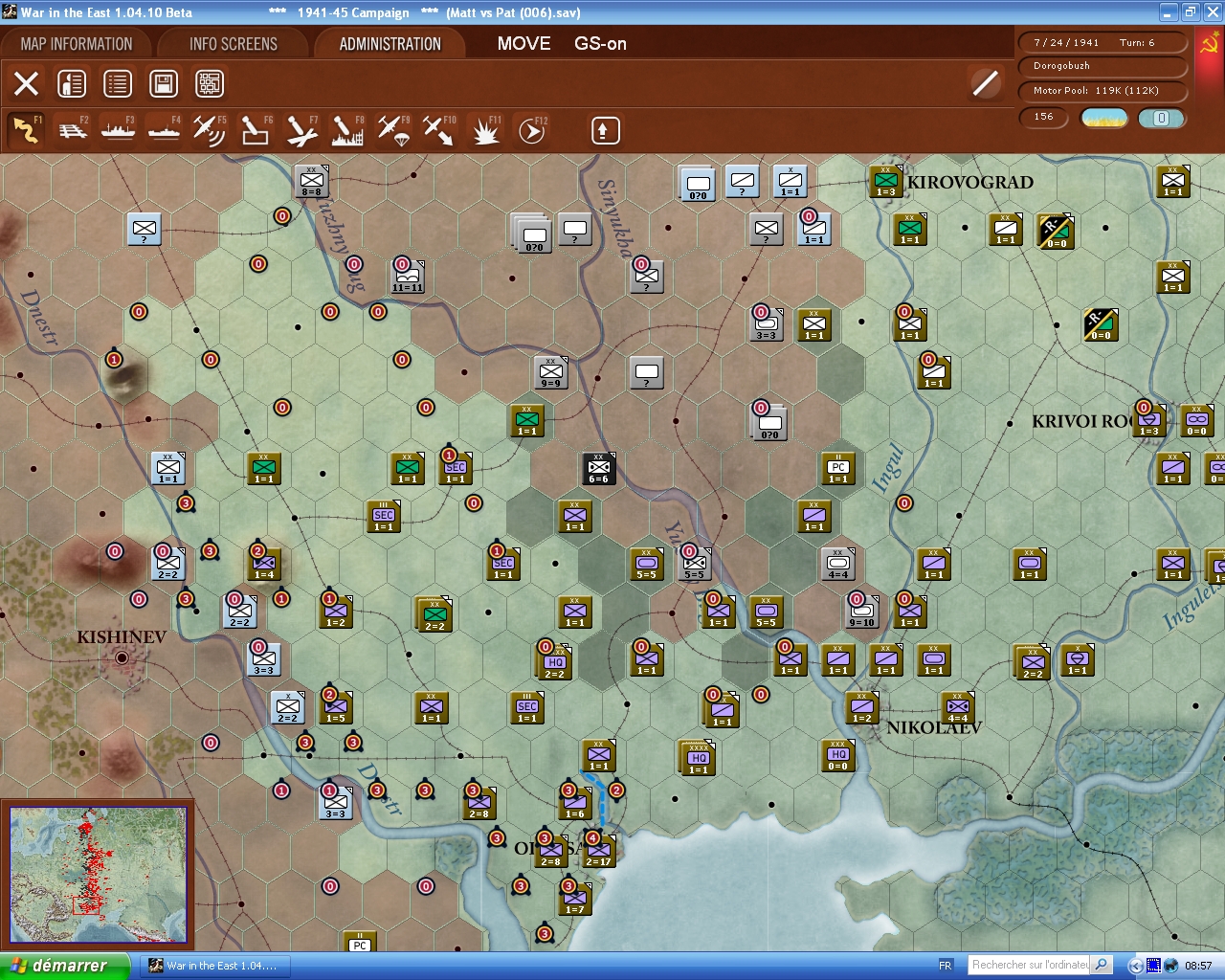Image resolution: width=1225 pixels, height=980 pixels.
Task: Open the démarrer Start menu
Action: pos(65,966)
